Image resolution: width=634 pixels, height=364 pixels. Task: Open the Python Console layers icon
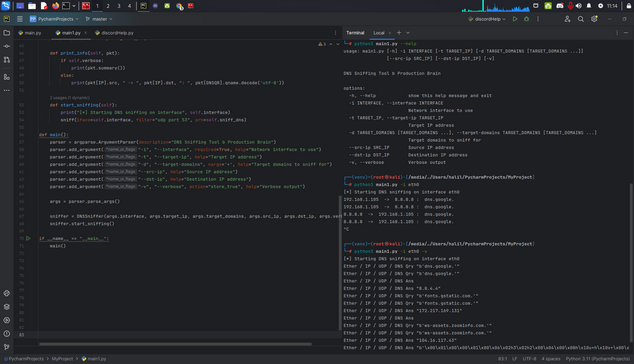click(x=6, y=307)
